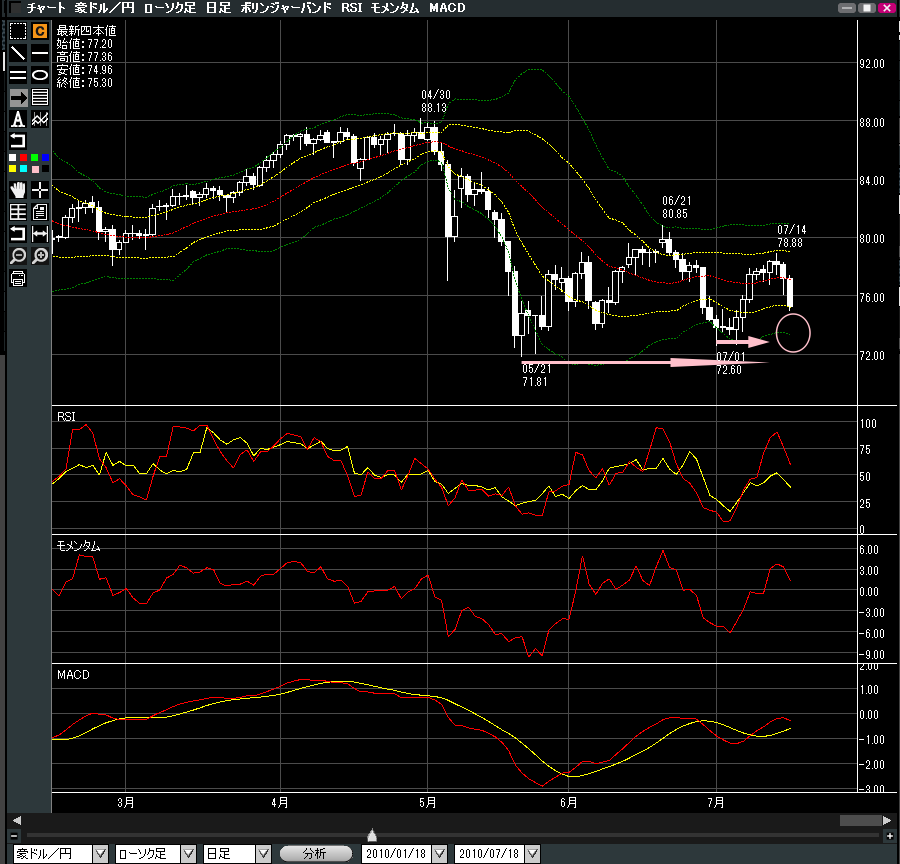Enable the crosshair cursor tool
900x864 pixels.
[40, 189]
